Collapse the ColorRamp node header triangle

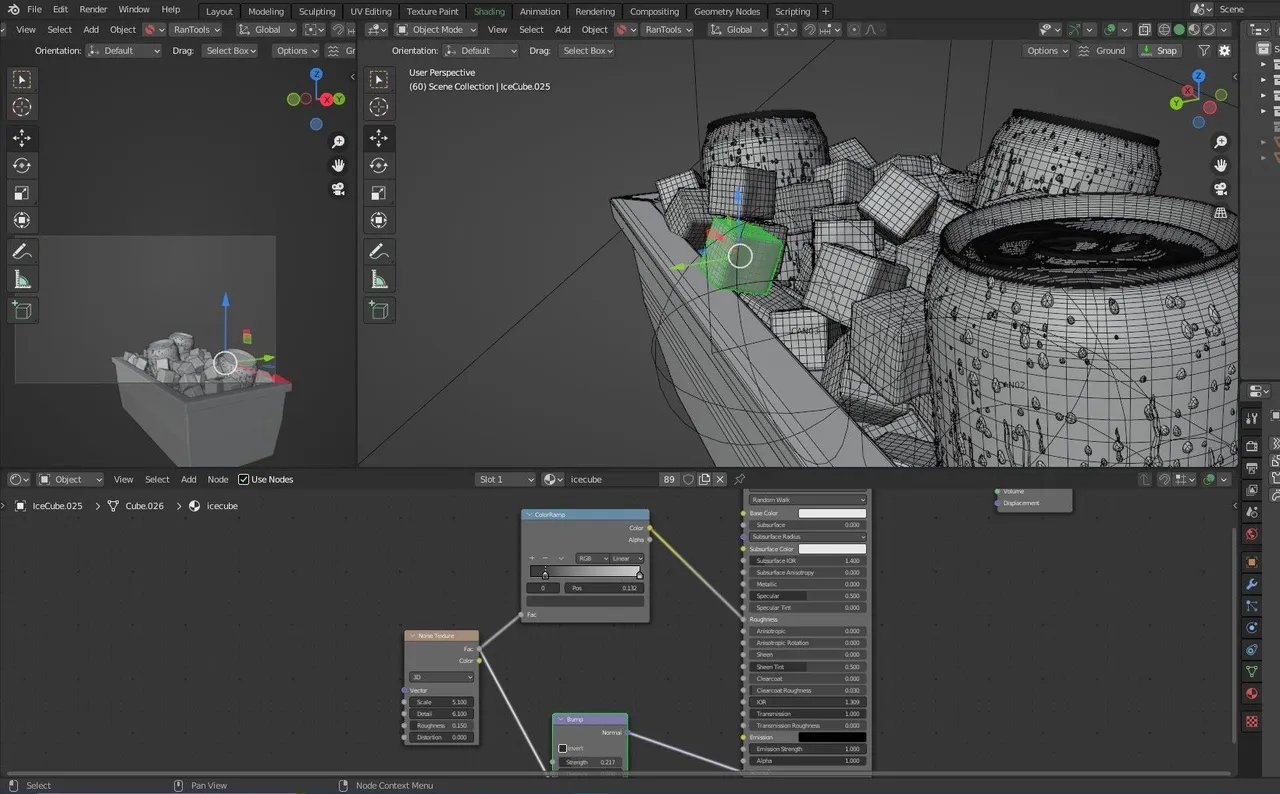pos(530,515)
